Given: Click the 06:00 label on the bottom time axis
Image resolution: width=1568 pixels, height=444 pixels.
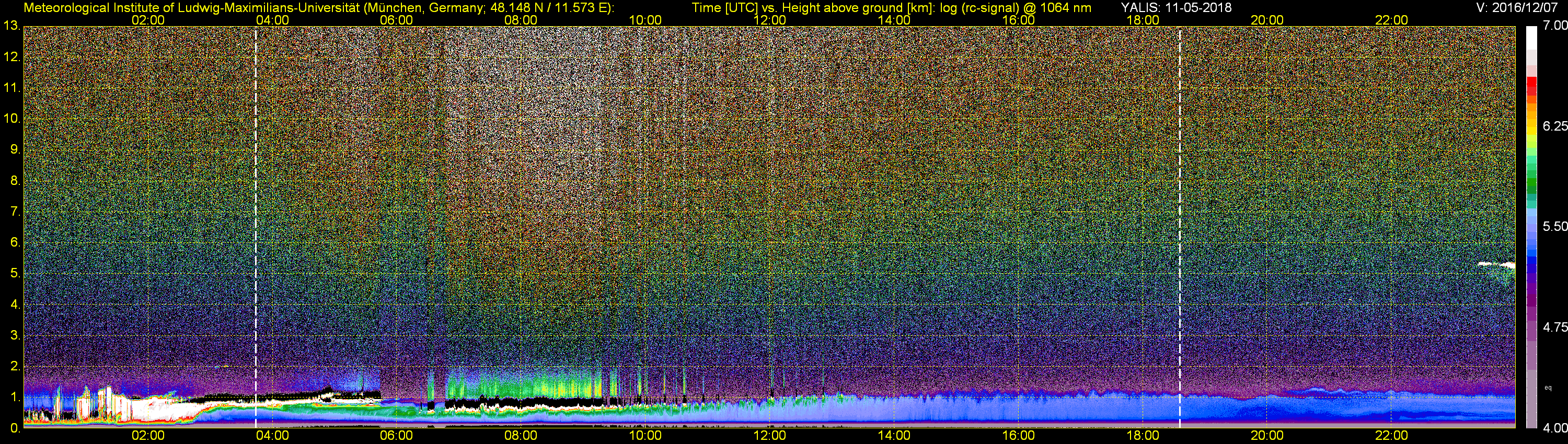Looking at the screenshot, I should coord(396,436).
